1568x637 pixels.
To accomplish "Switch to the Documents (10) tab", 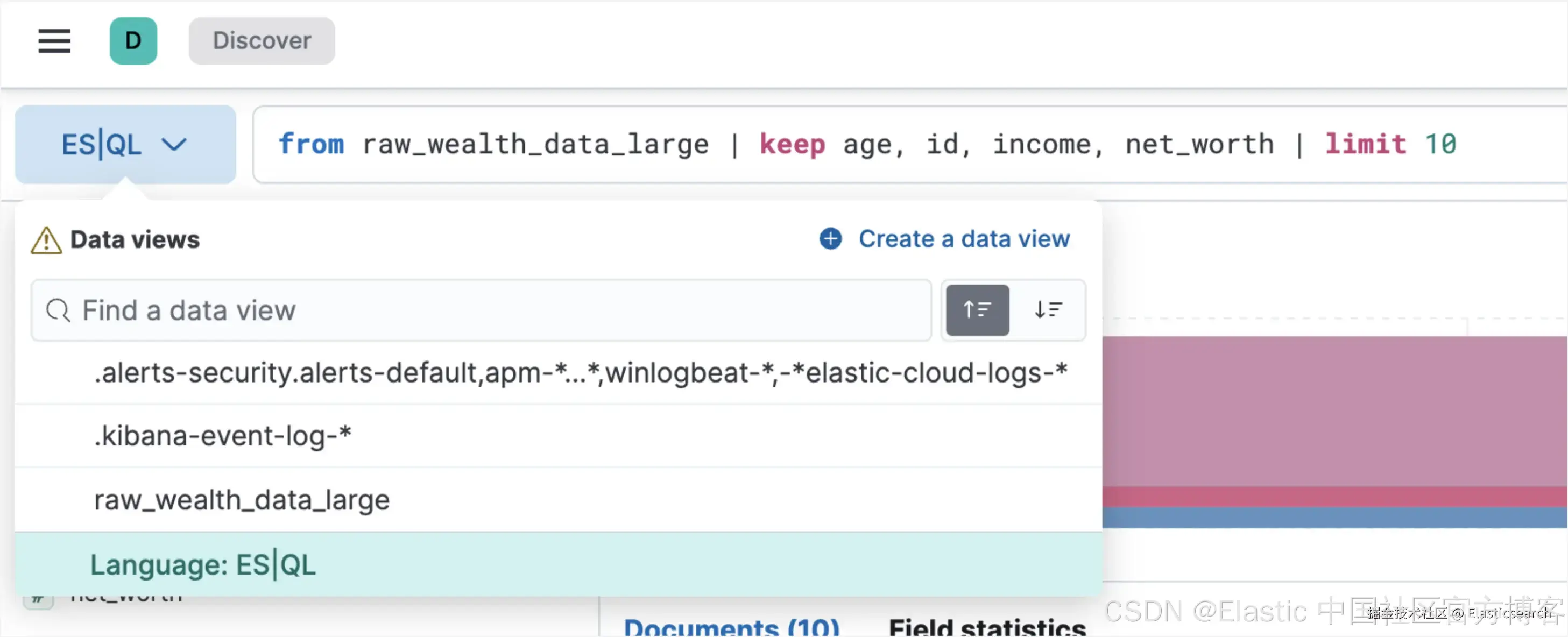I will (732, 627).
